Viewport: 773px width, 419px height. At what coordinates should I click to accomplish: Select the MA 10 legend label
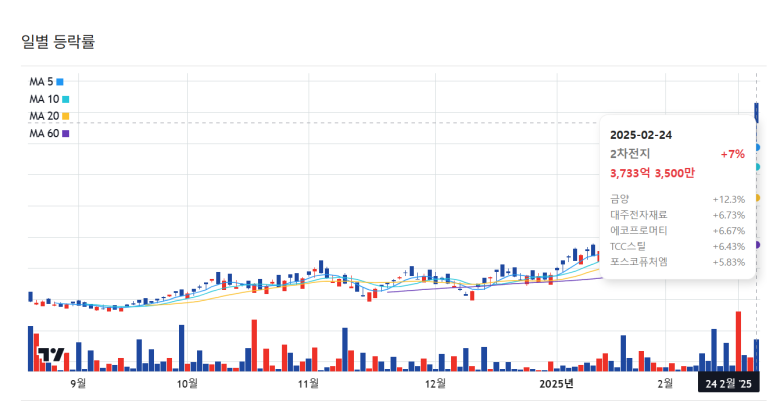coord(44,99)
